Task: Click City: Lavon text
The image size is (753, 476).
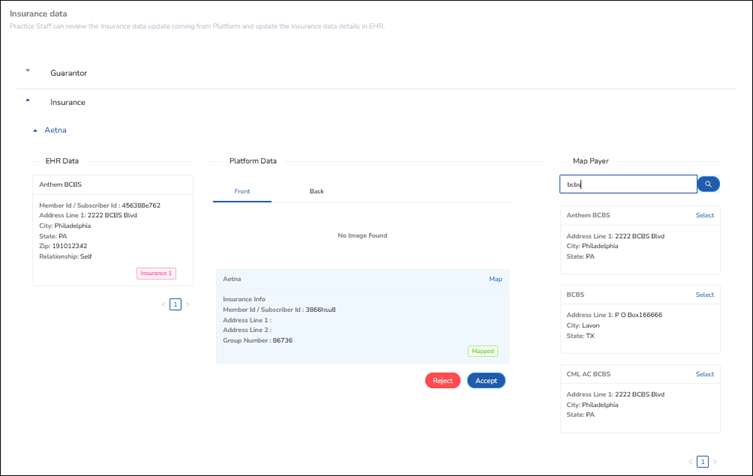Action: coord(583,326)
